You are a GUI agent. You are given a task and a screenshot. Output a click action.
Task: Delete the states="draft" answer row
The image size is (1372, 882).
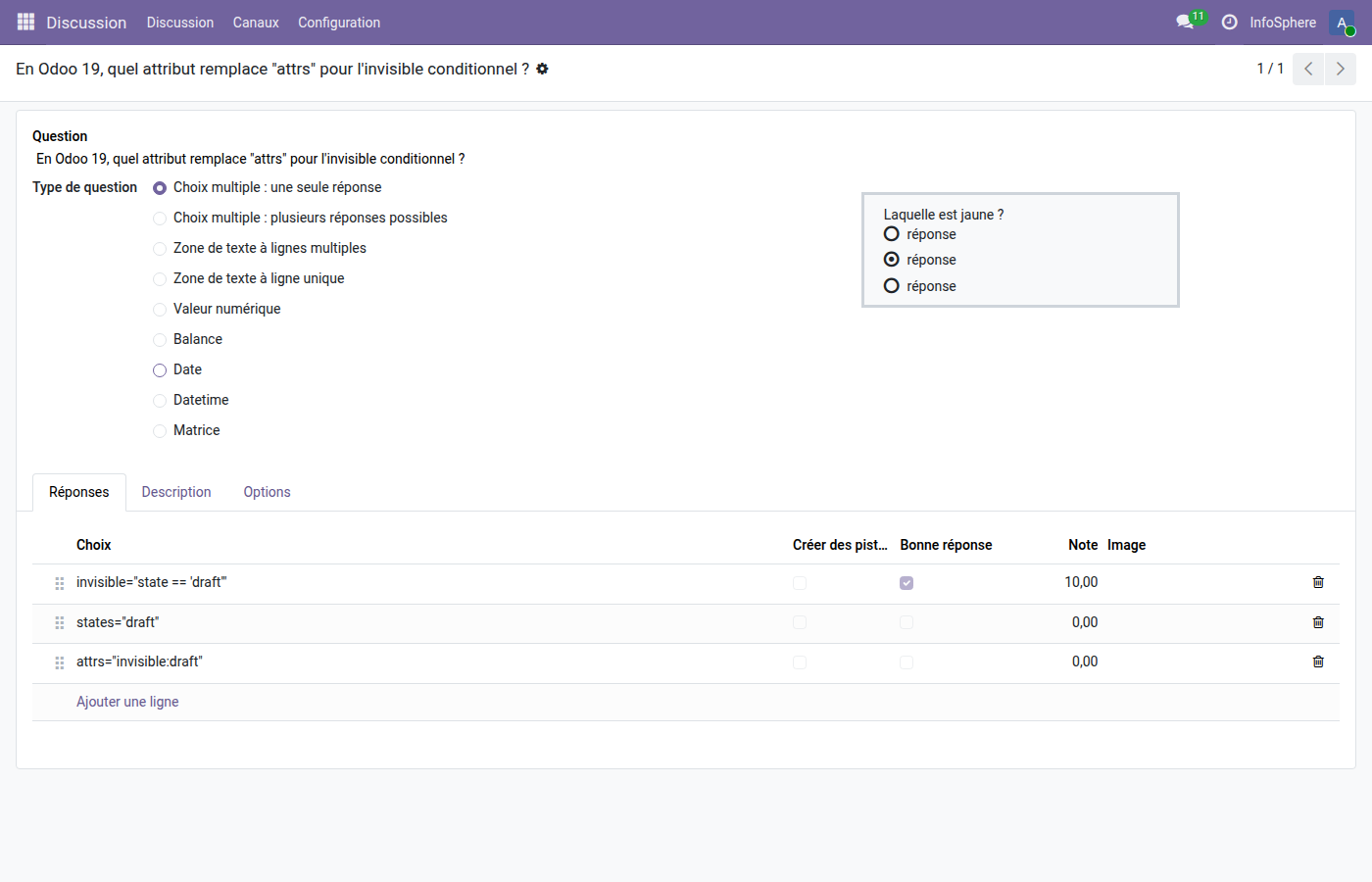tap(1318, 622)
